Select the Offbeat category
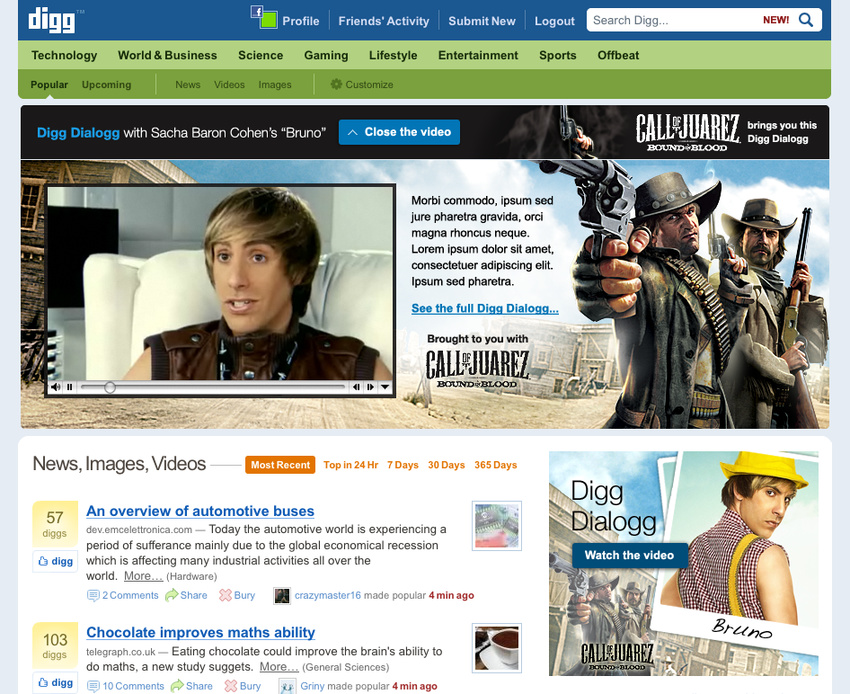The height and width of the screenshot is (694, 850). pos(618,55)
